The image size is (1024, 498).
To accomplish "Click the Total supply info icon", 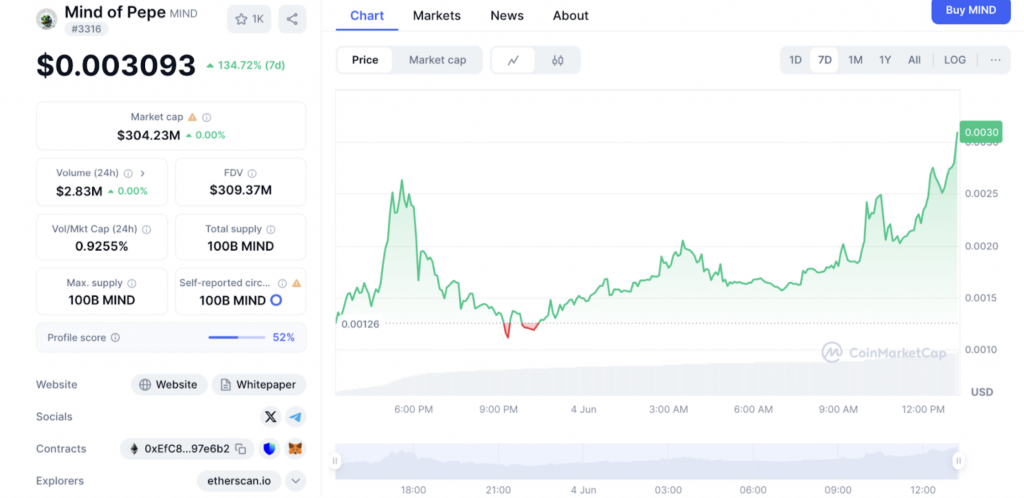I will (270, 230).
